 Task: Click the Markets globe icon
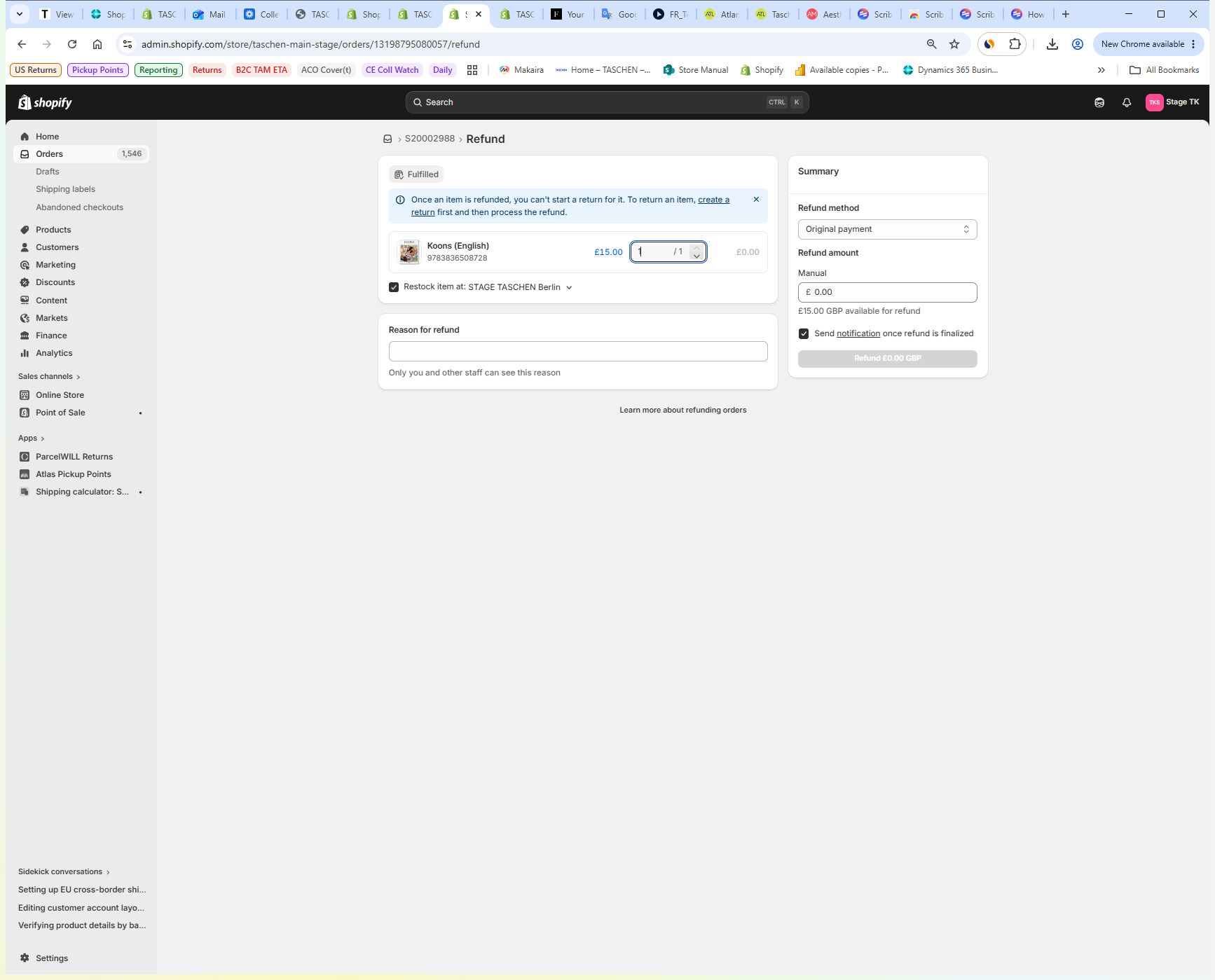click(25, 318)
